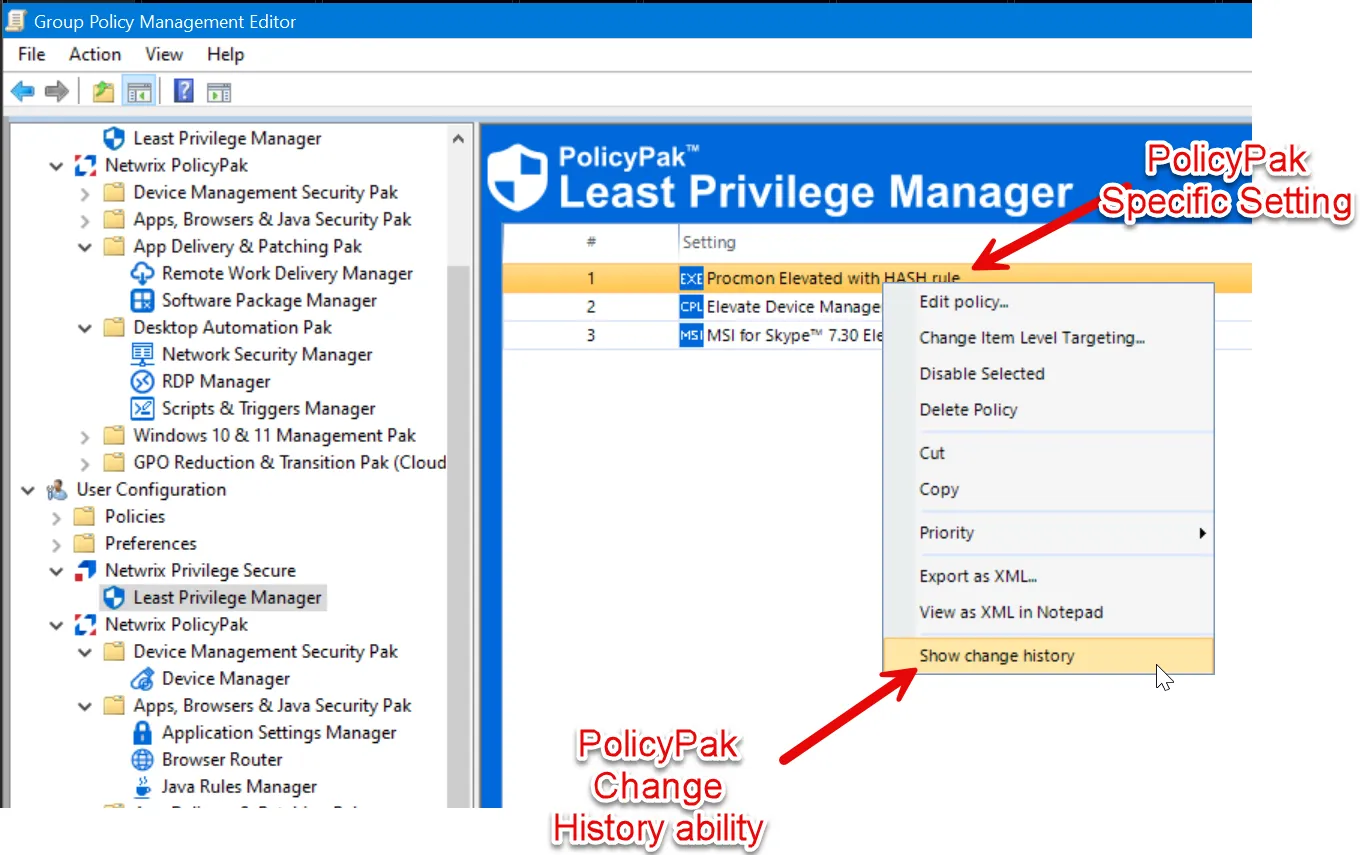
Task: Open the RDP Manager node
Action: [215, 381]
